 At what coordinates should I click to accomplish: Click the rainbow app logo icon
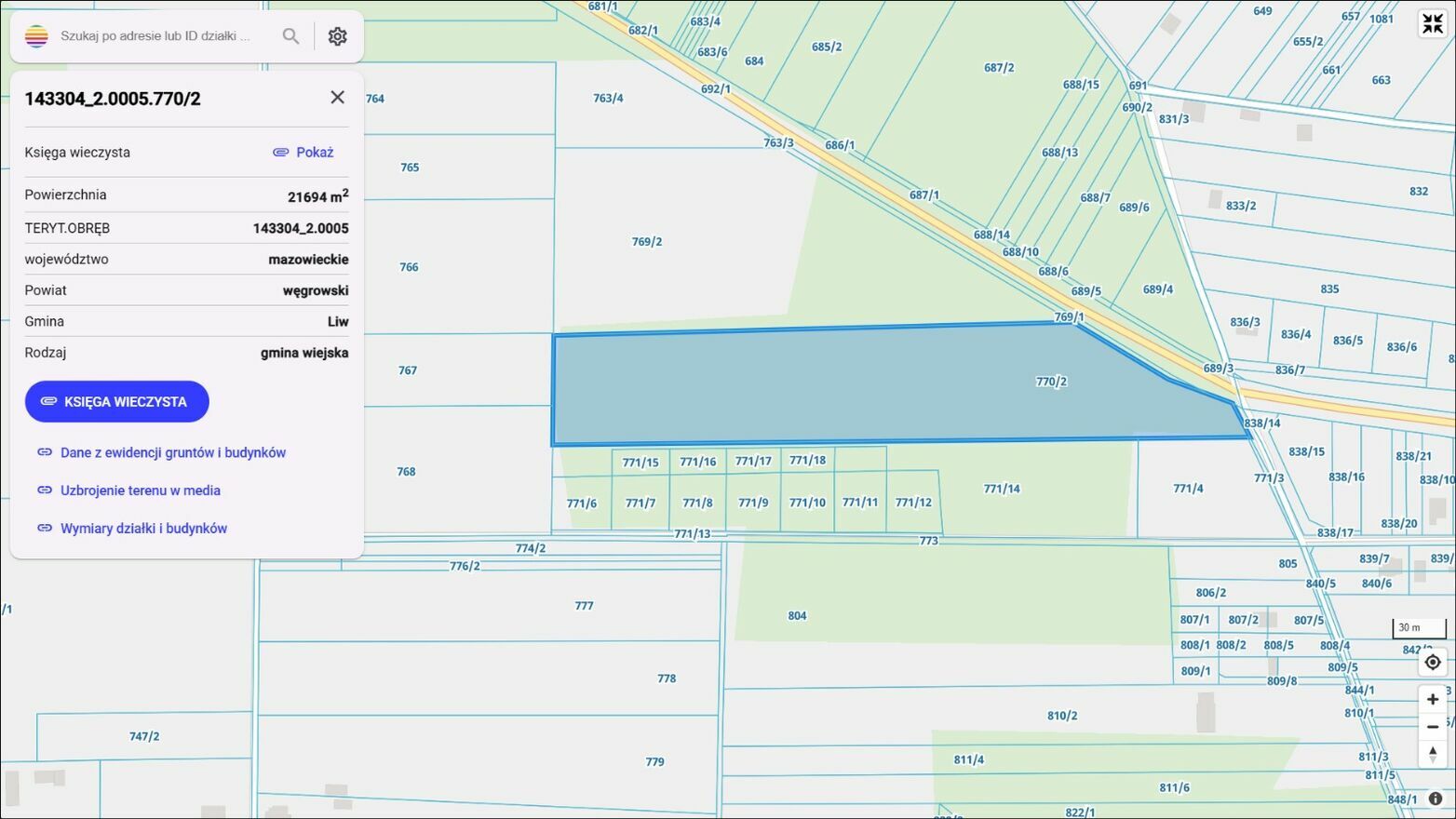coord(36,36)
